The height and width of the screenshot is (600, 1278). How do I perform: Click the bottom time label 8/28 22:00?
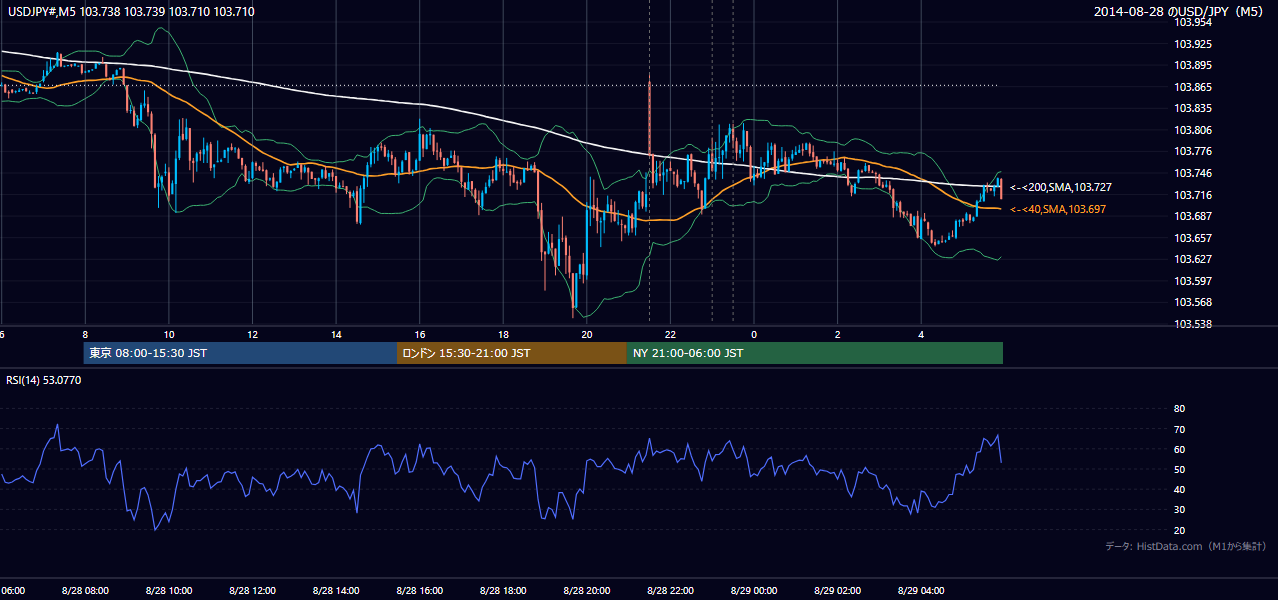pyautogui.click(x=670, y=590)
